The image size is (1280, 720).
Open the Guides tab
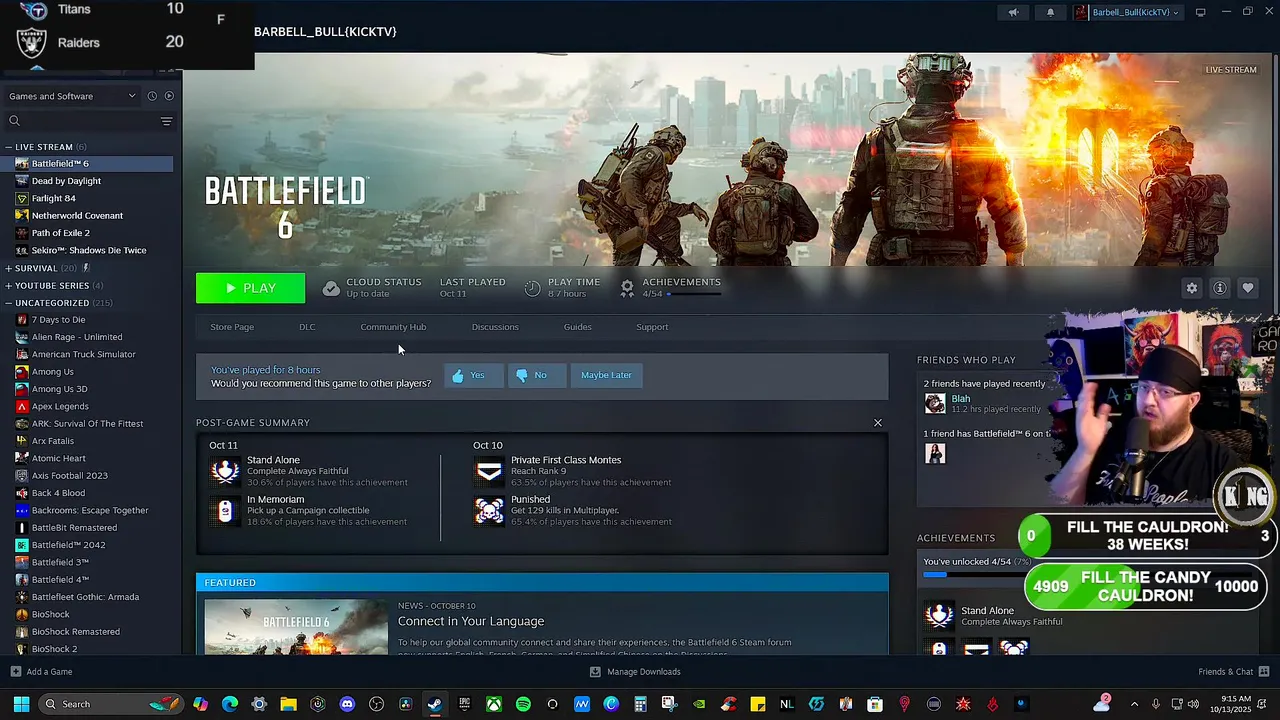click(577, 327)
